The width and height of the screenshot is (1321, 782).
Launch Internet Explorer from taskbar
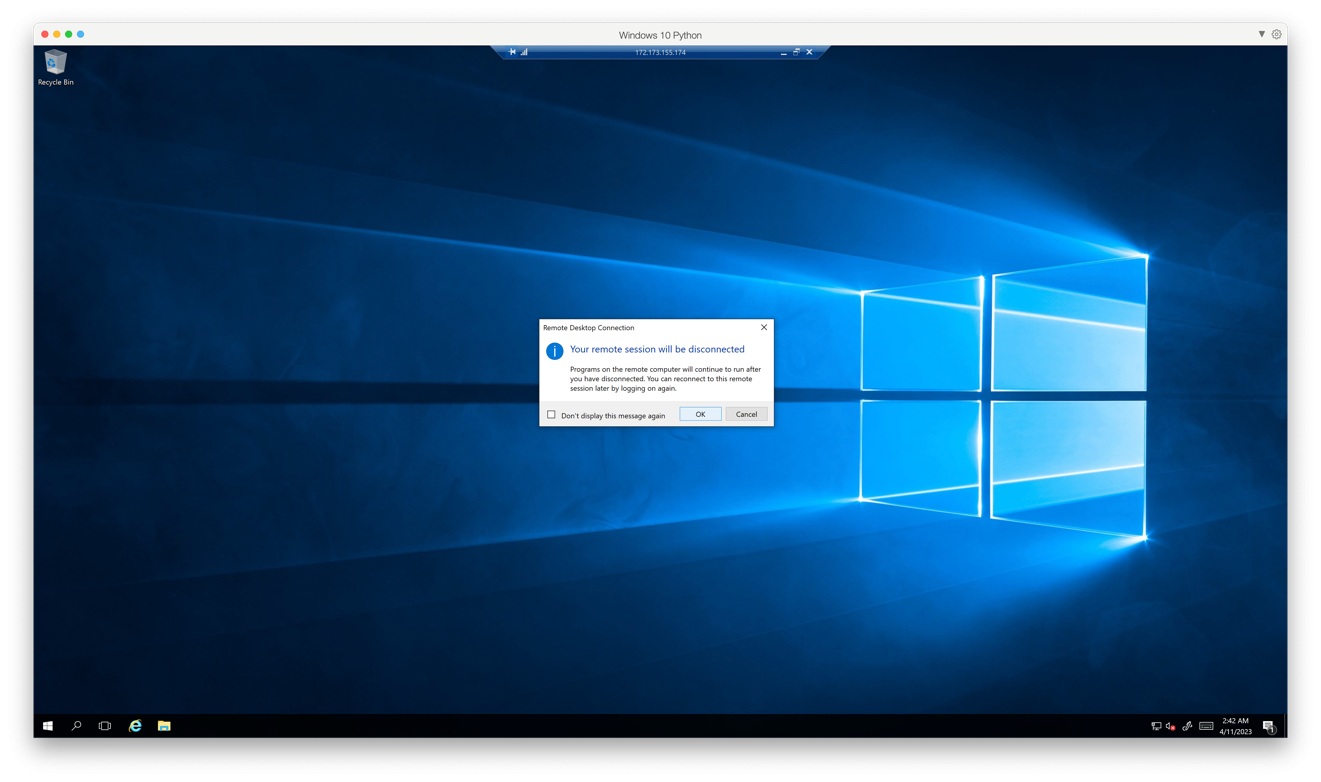135,726
